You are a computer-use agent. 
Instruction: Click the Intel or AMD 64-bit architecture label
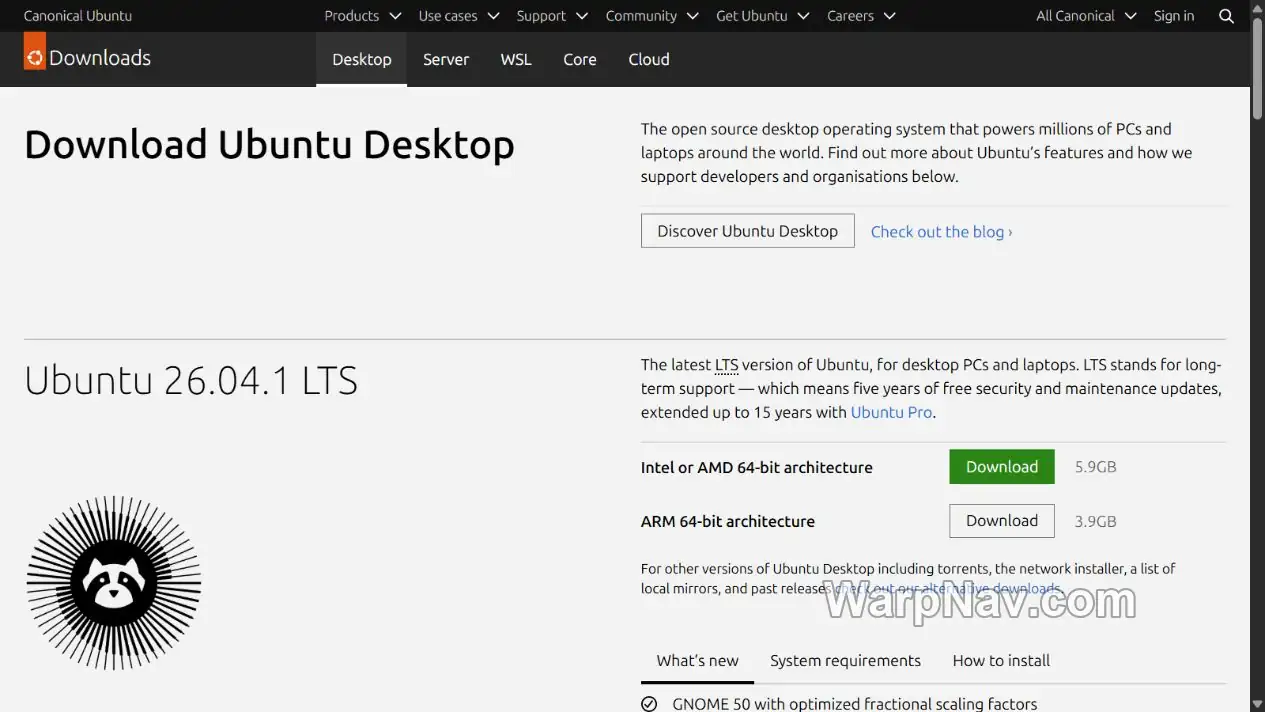click(757, 467)
